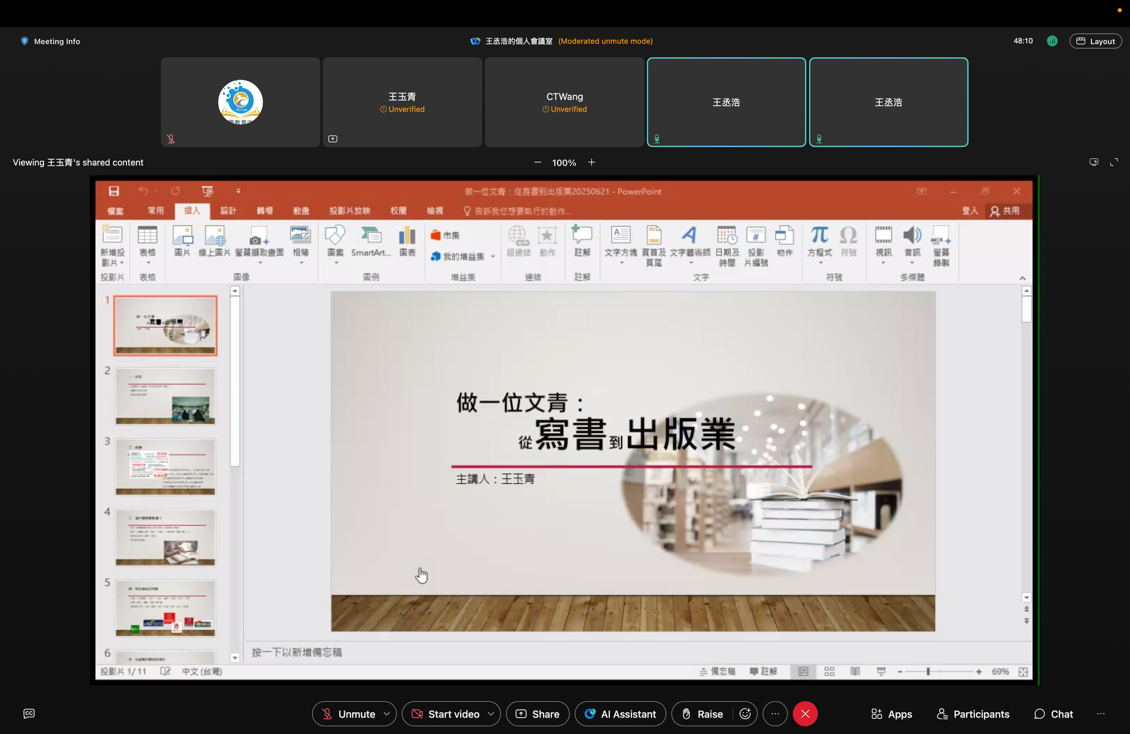Screen dimensions: 1130x734
Task: Enter fullscreen for shared content
Action: tap(1114, 162)
